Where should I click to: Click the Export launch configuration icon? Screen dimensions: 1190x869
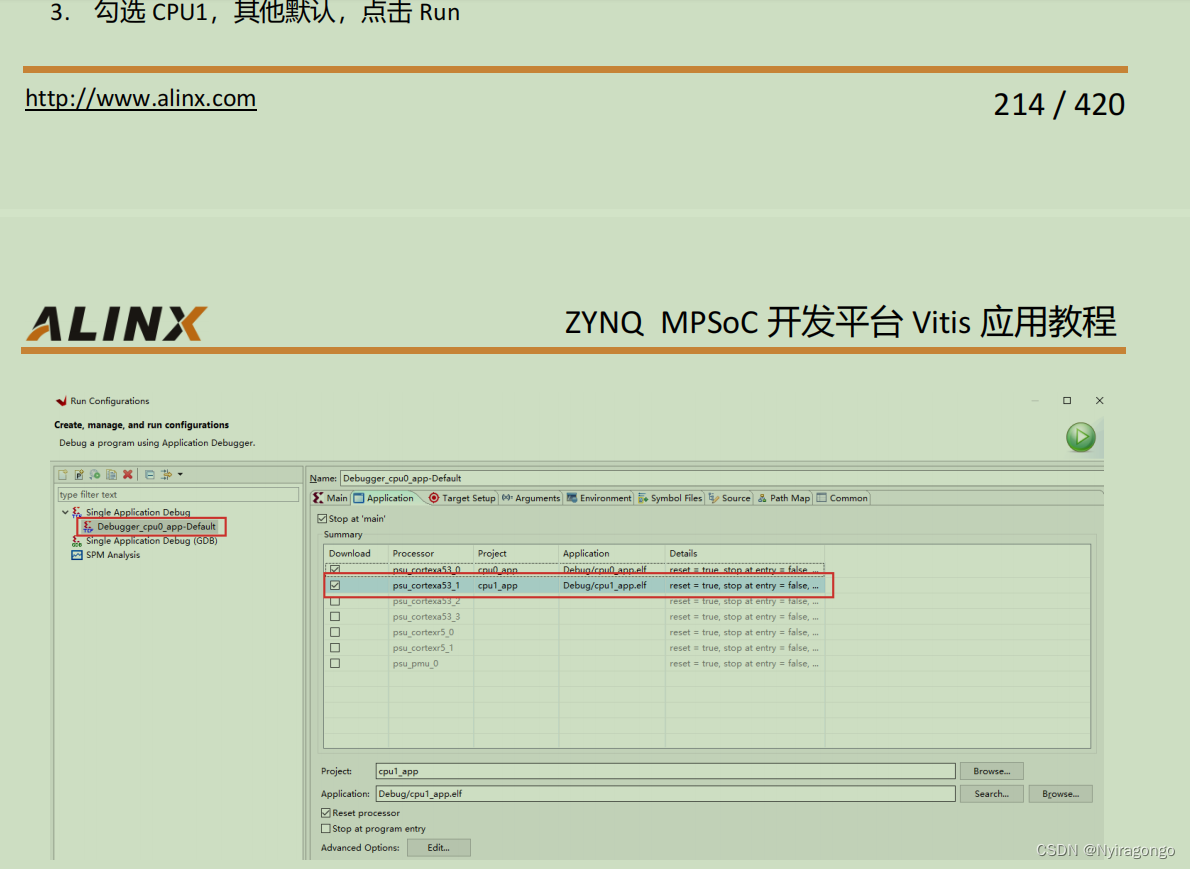95,474
